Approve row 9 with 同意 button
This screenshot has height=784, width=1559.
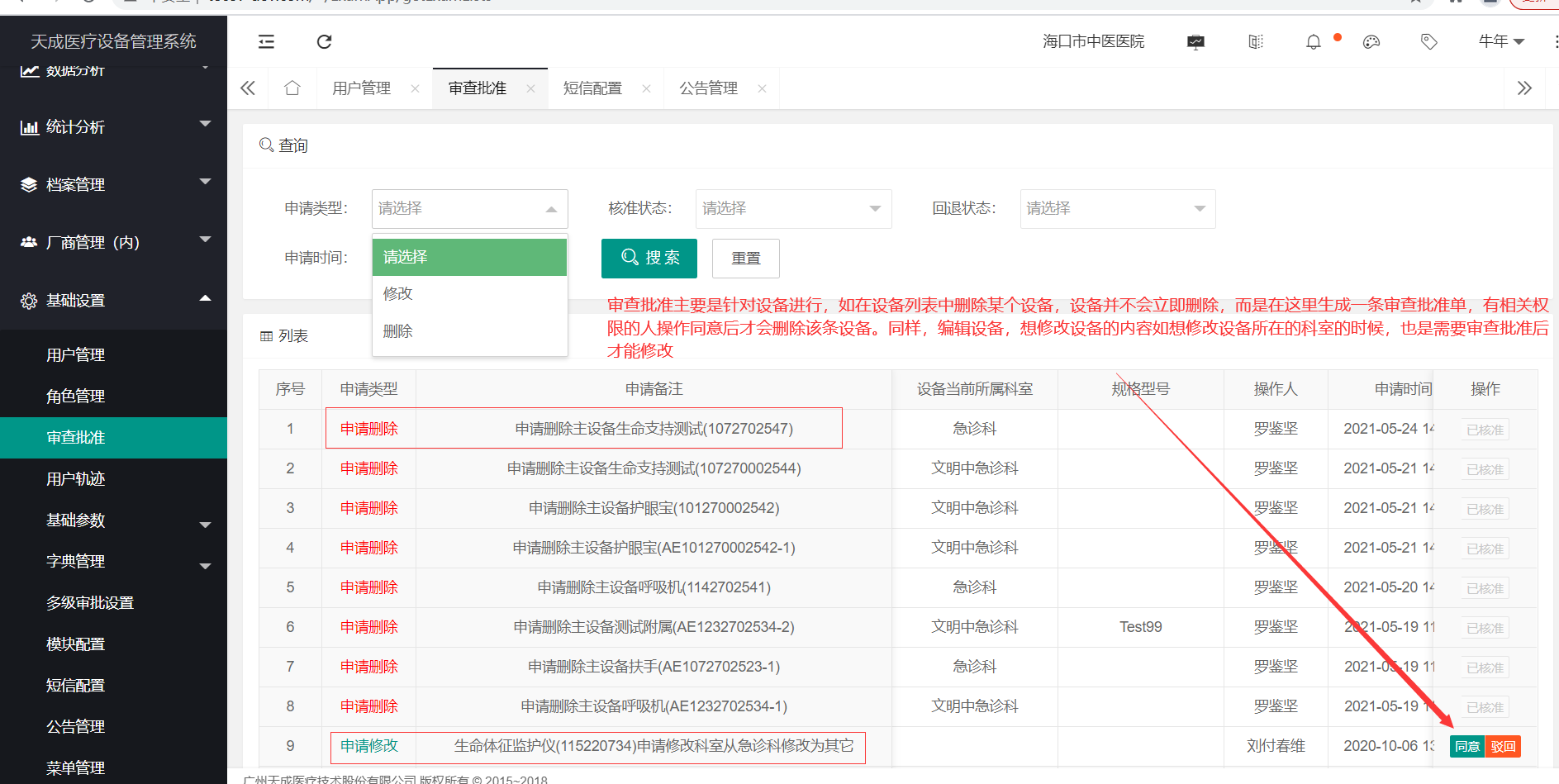coord(1467,747)
